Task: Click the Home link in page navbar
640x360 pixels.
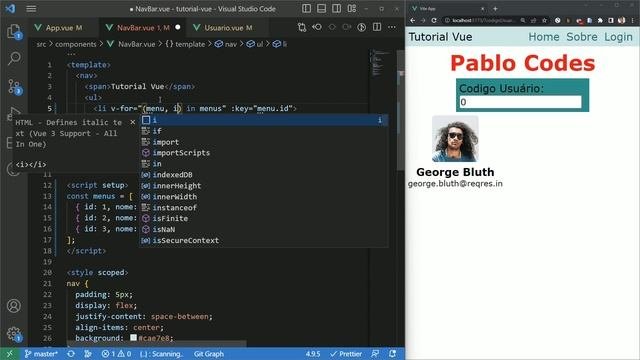Action: [x=544, y=37]
